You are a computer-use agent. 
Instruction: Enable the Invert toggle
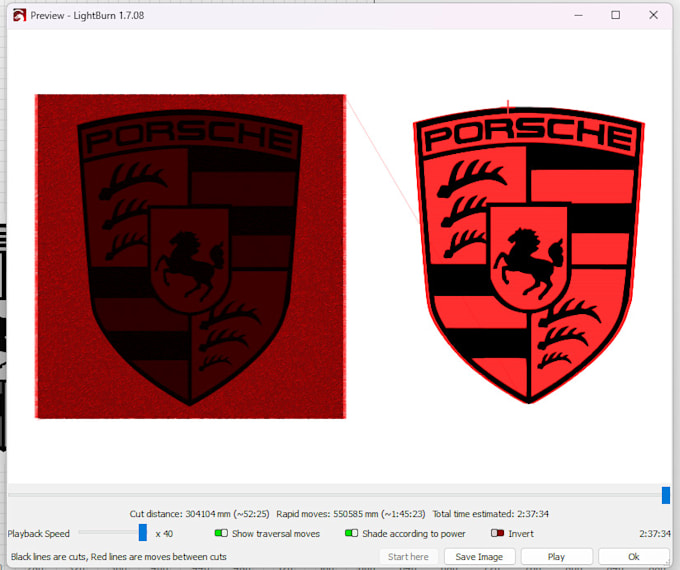(x=497, y=533)
